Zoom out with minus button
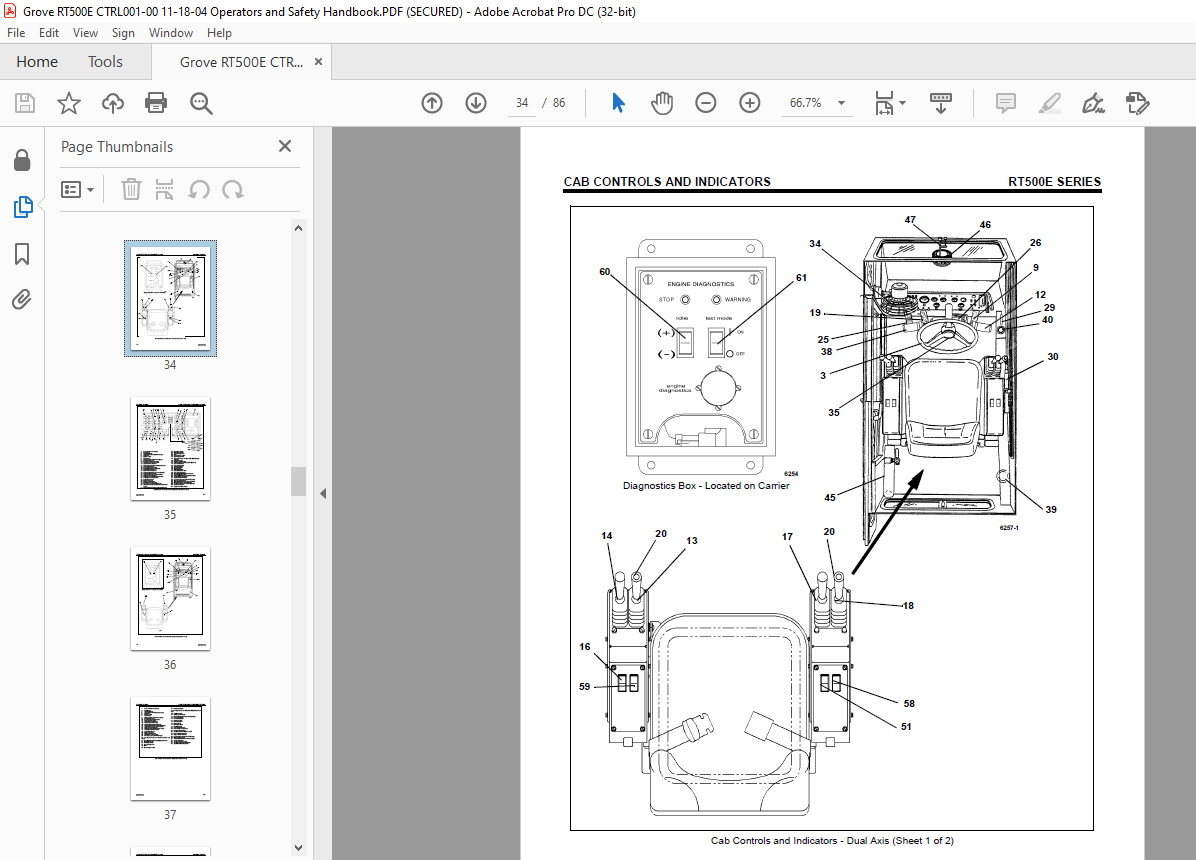 [x=706, y=103]
